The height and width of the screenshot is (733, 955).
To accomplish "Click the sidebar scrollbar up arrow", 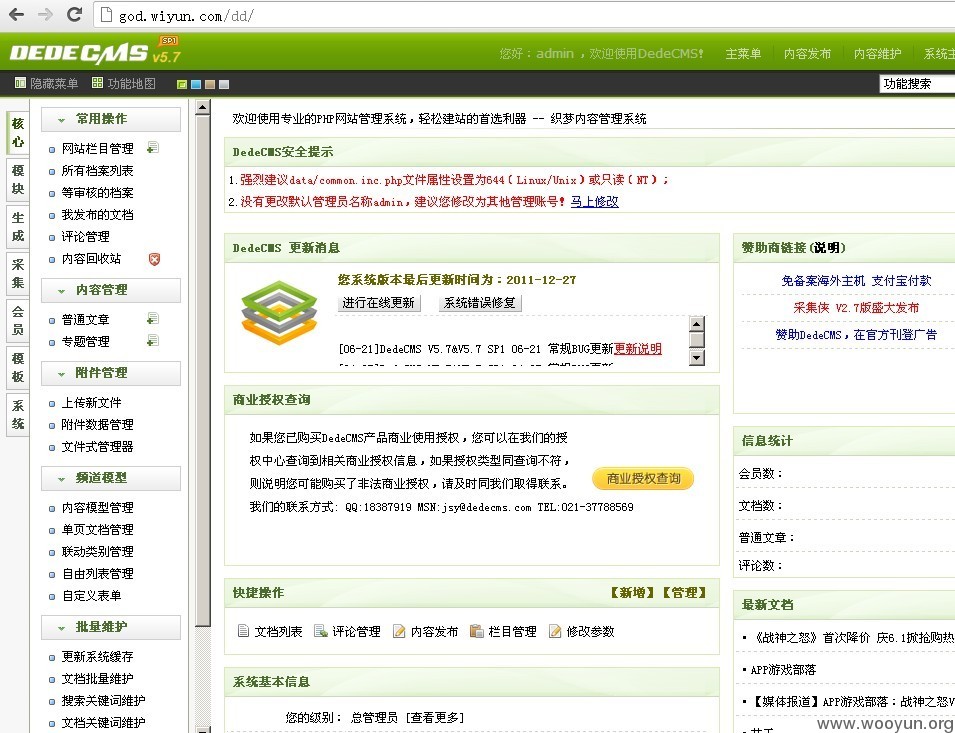I will (203, 108).
